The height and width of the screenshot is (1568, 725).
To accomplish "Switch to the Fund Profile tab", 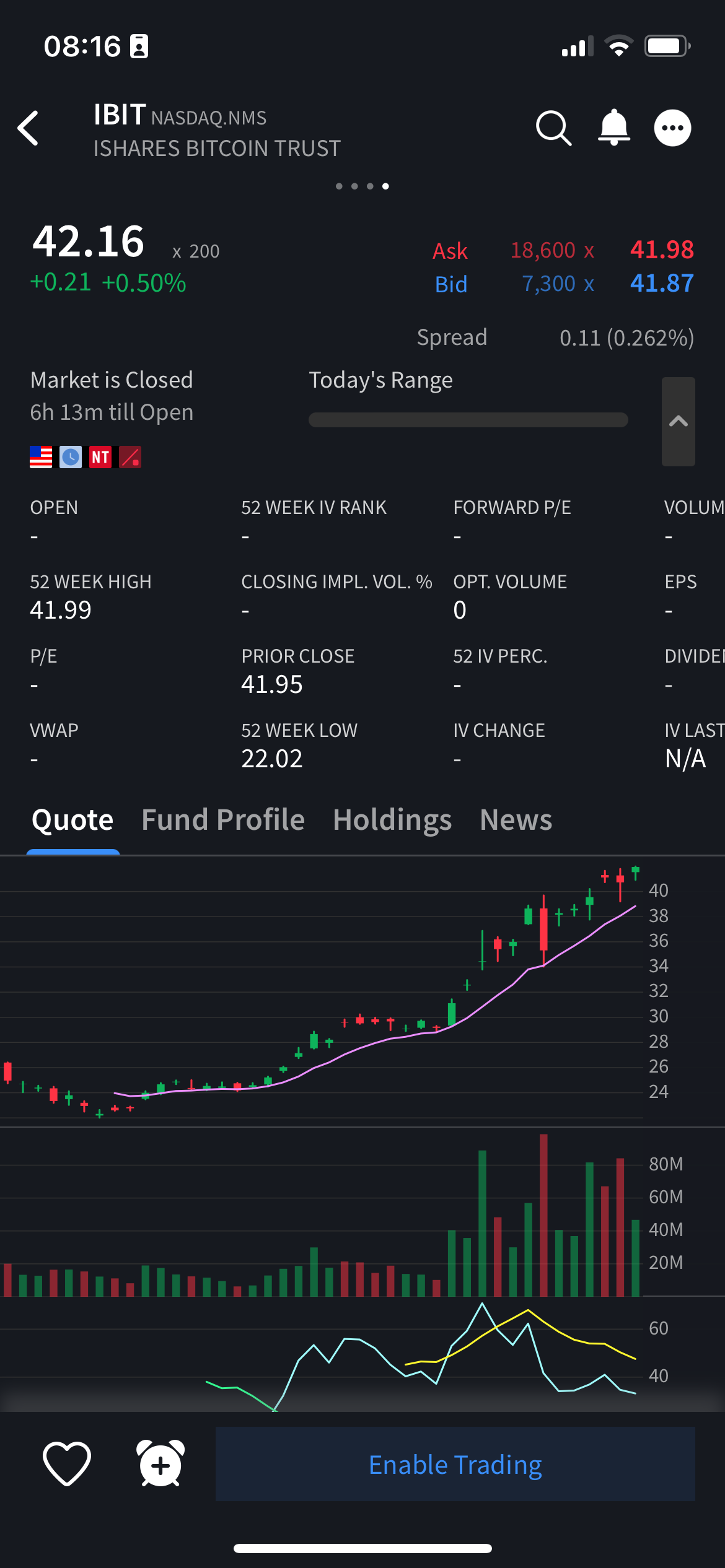I will click(x=223, y=819).
